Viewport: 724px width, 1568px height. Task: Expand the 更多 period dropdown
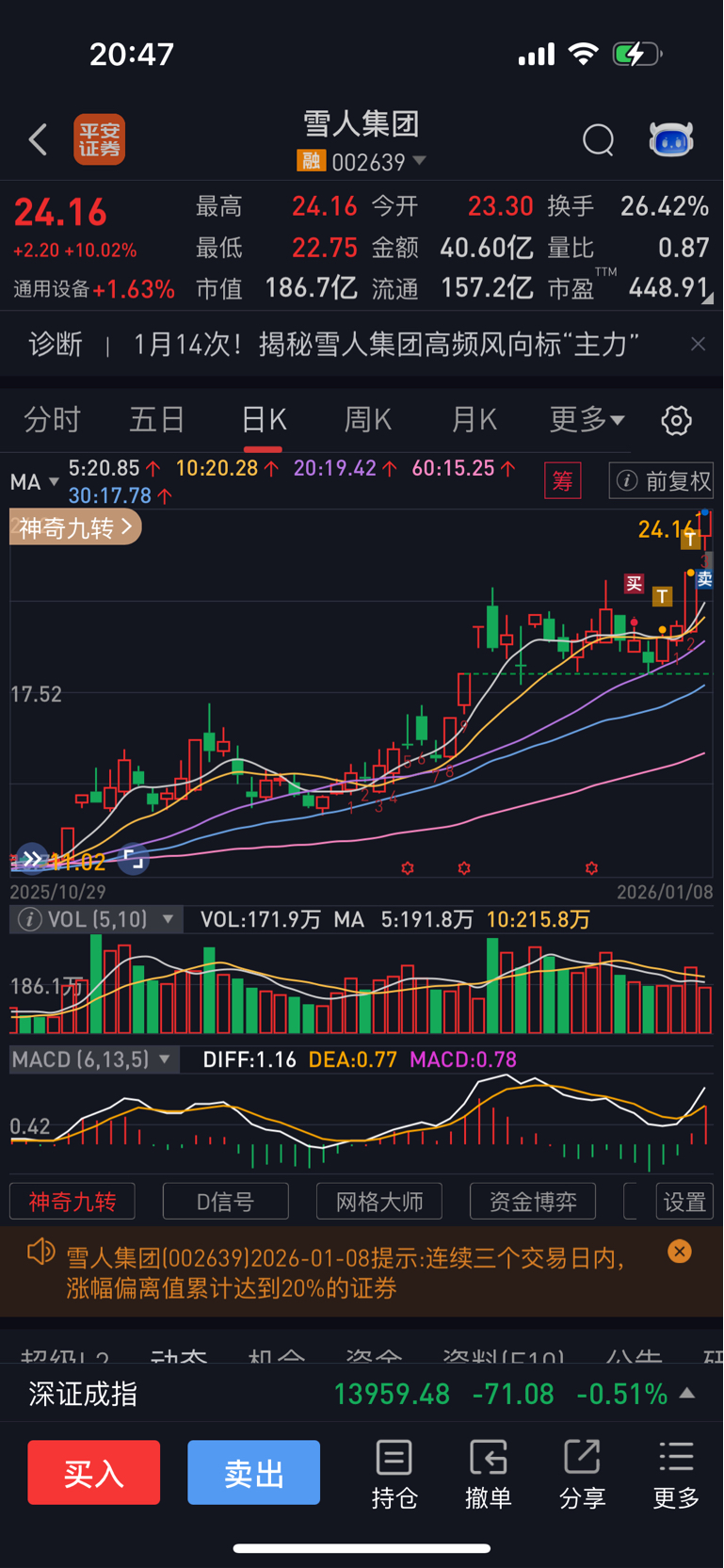(x=587, y=419)
